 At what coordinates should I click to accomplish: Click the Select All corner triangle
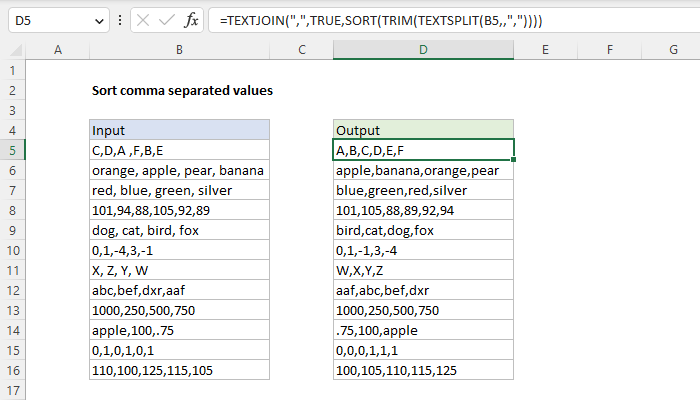(x=16, y=50)
